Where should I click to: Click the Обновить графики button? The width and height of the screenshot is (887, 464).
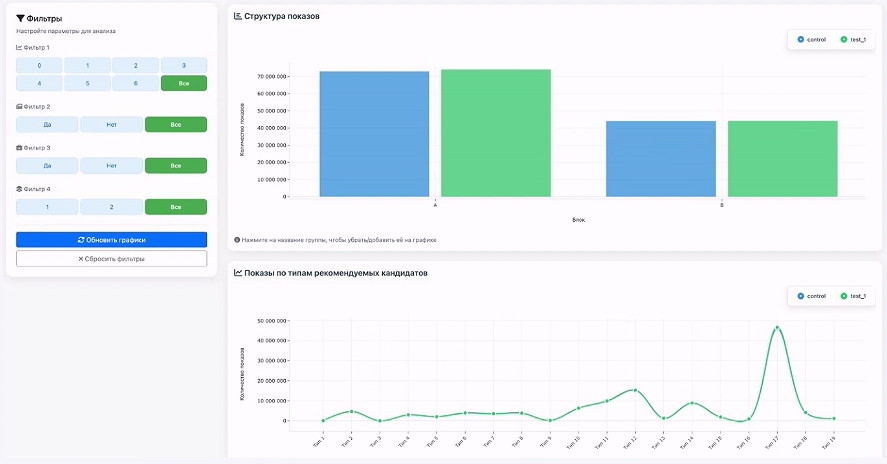tap(111, 240)
